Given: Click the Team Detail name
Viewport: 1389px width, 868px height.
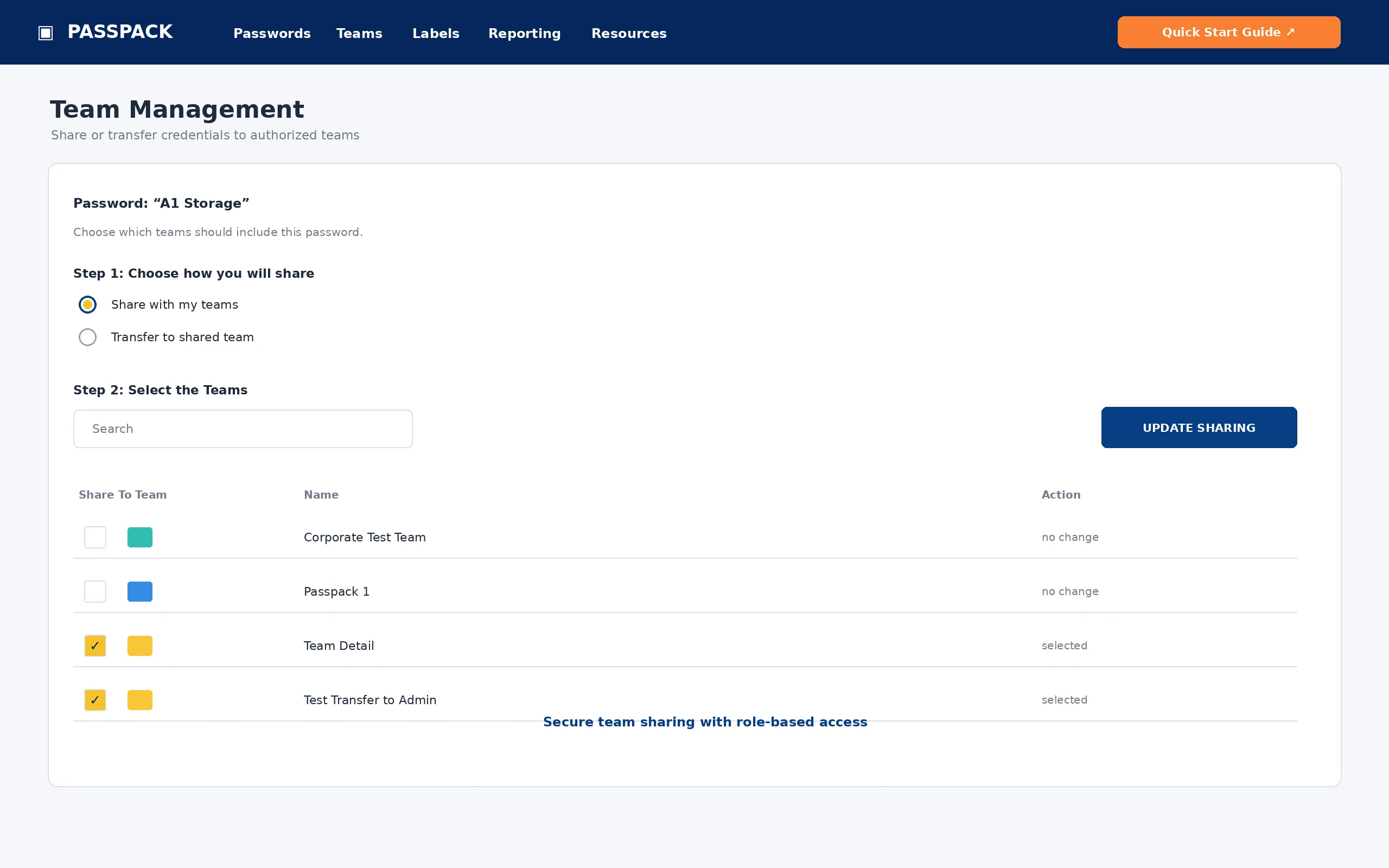Looking at the screenshot, I should 339,646.
